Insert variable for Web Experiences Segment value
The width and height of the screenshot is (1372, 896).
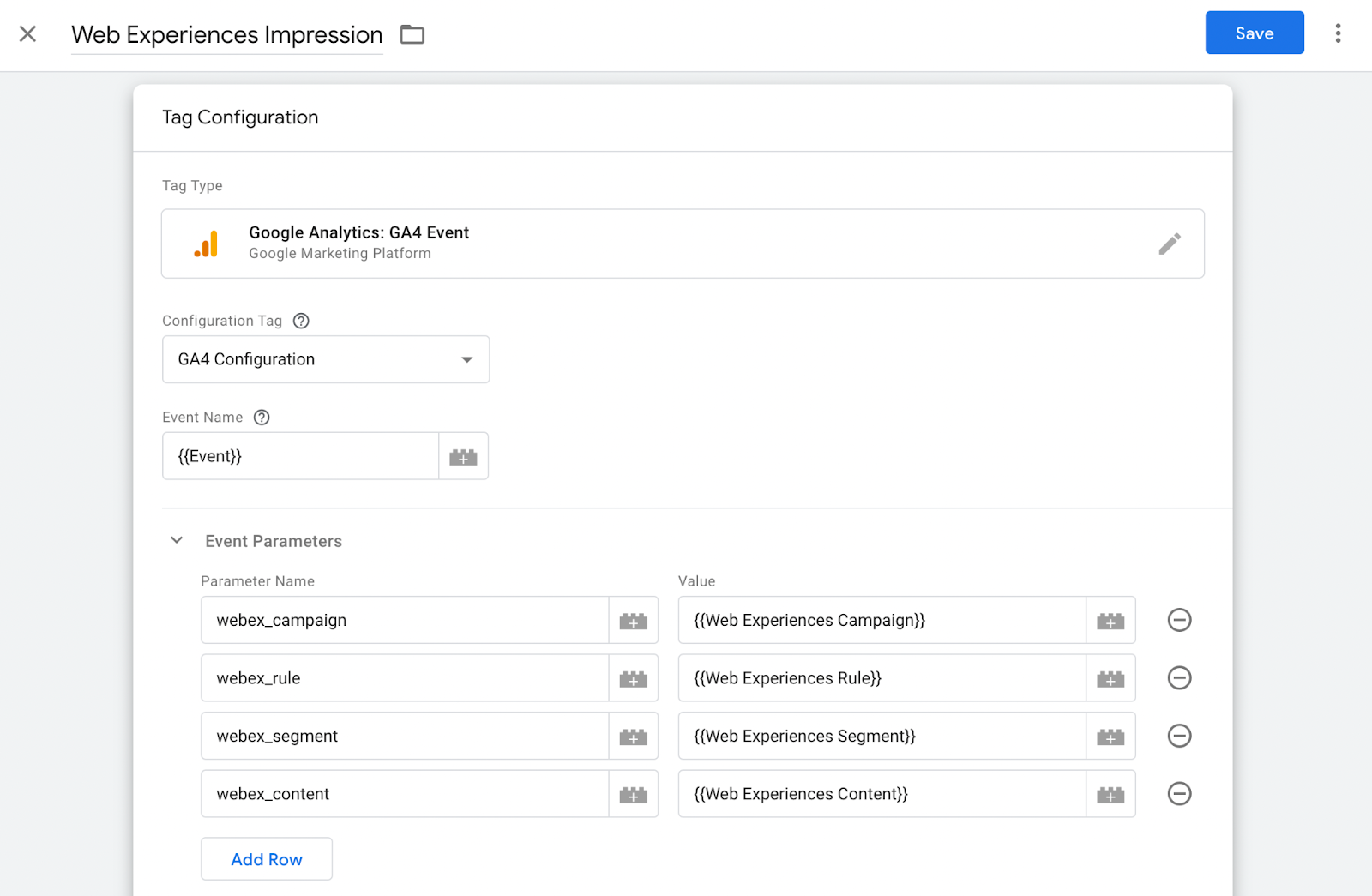(x=1110, y=737)
